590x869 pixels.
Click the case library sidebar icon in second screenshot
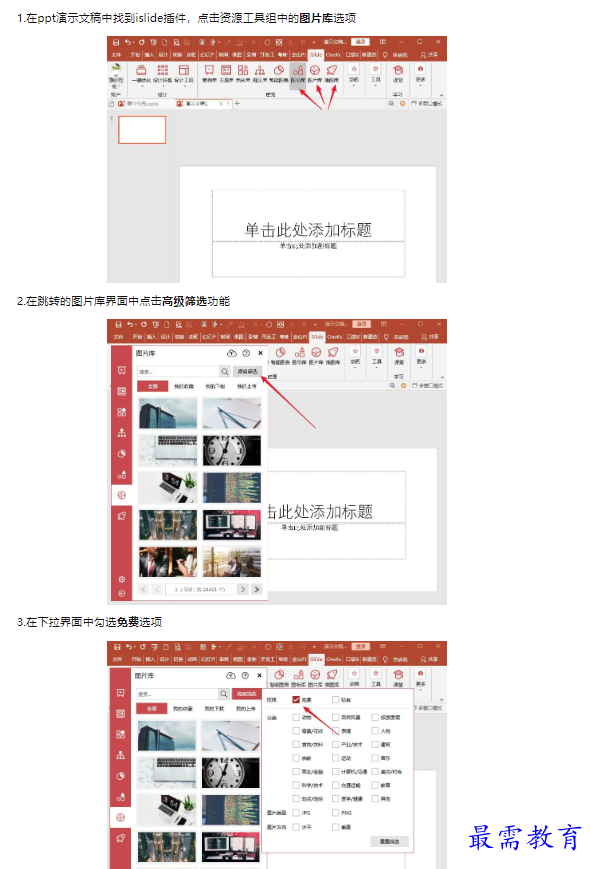point(121,370)
